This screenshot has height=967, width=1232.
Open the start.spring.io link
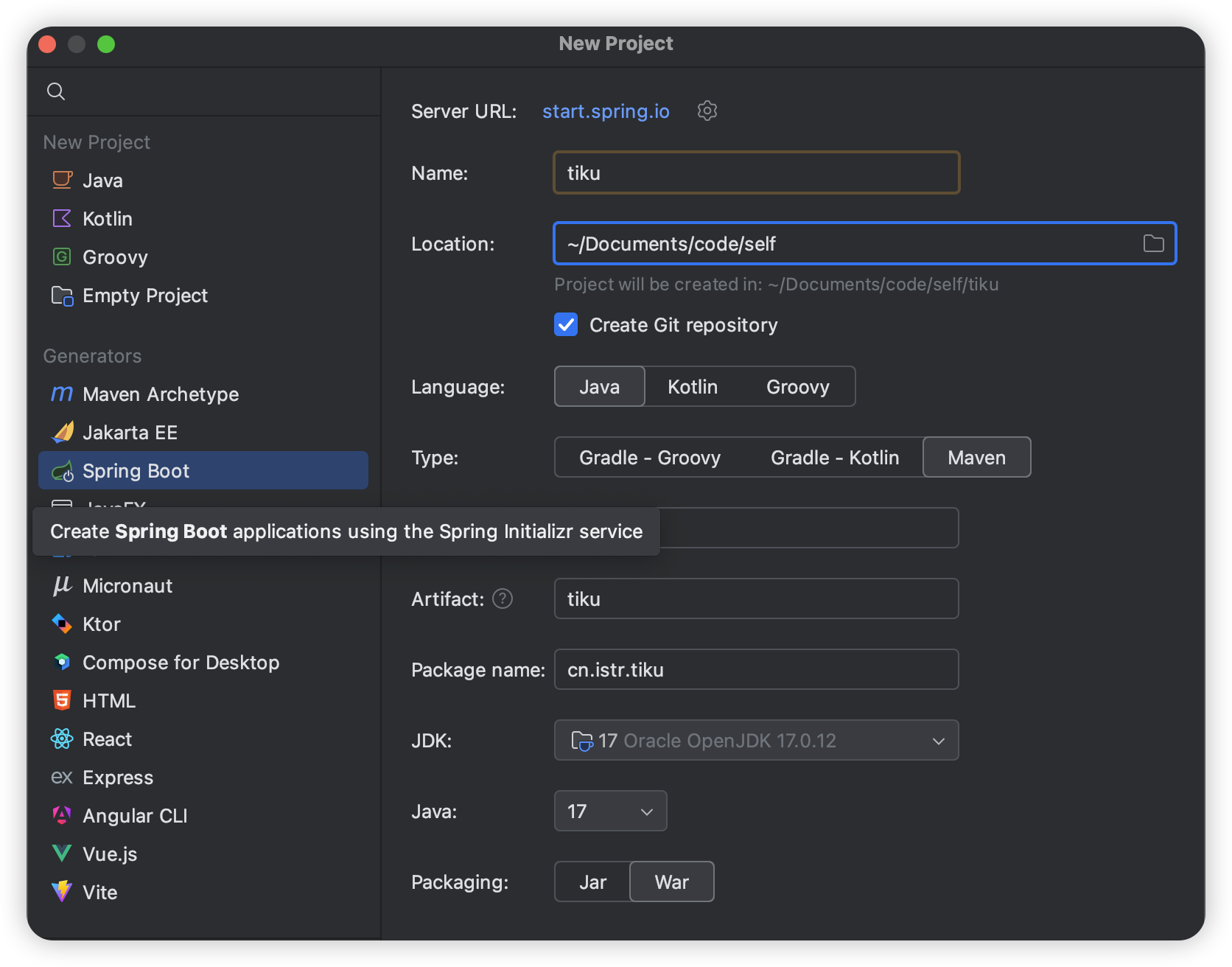(x=606, y=111)
